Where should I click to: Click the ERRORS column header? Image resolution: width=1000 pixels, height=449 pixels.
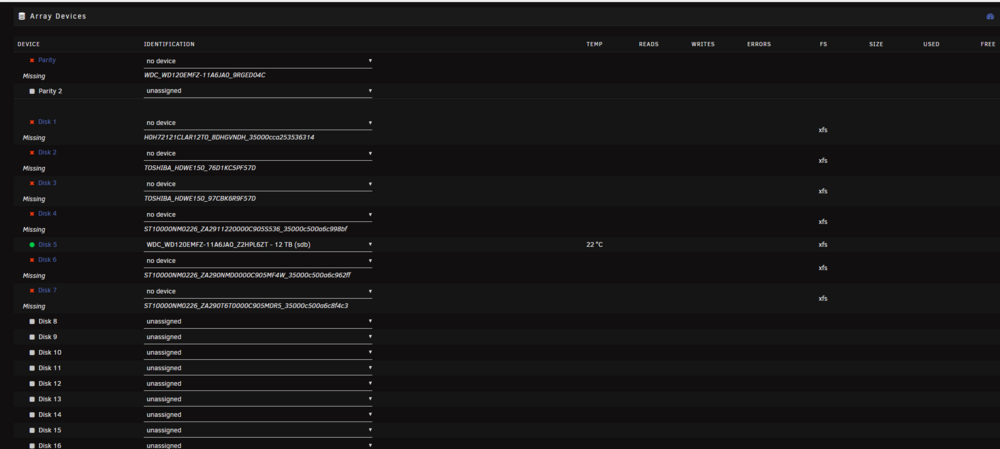759,44
